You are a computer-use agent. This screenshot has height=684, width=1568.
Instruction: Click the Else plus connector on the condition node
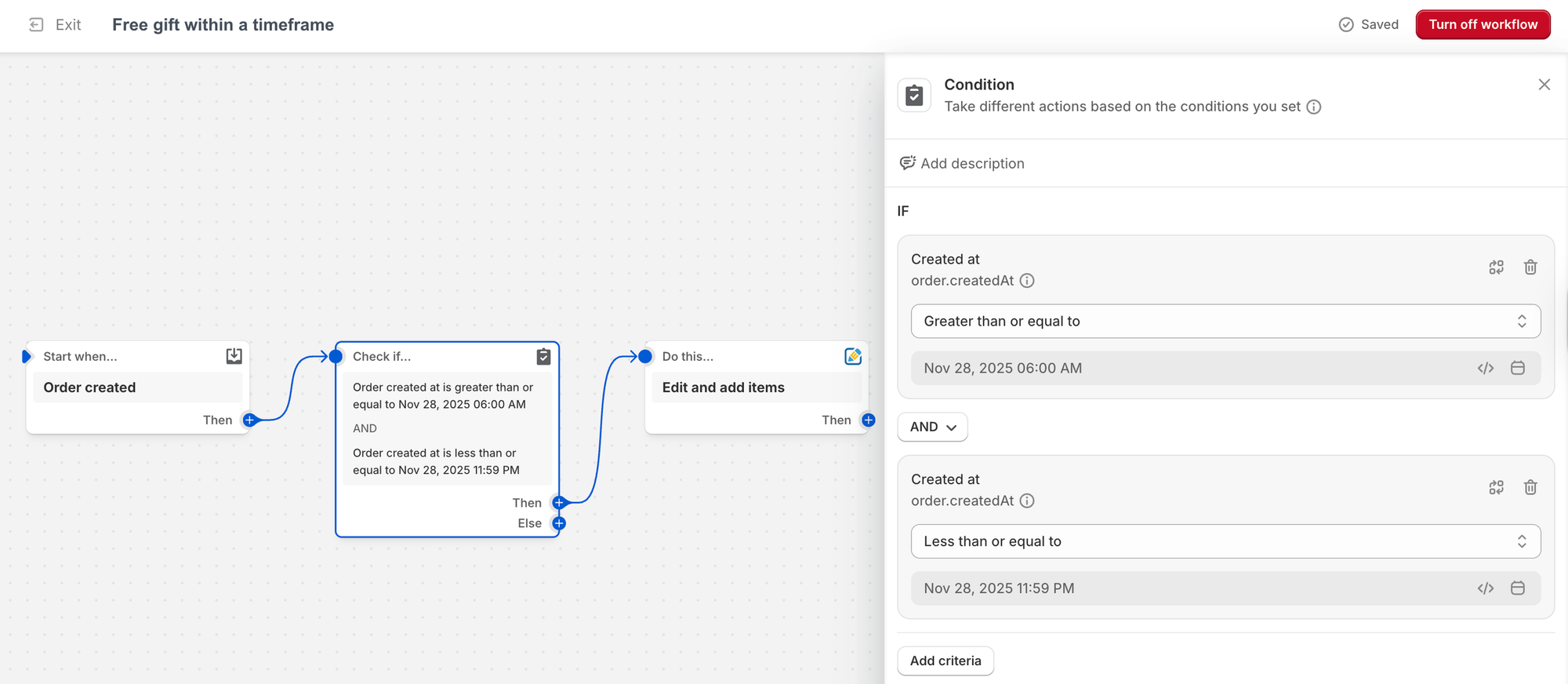pos(559,523)
